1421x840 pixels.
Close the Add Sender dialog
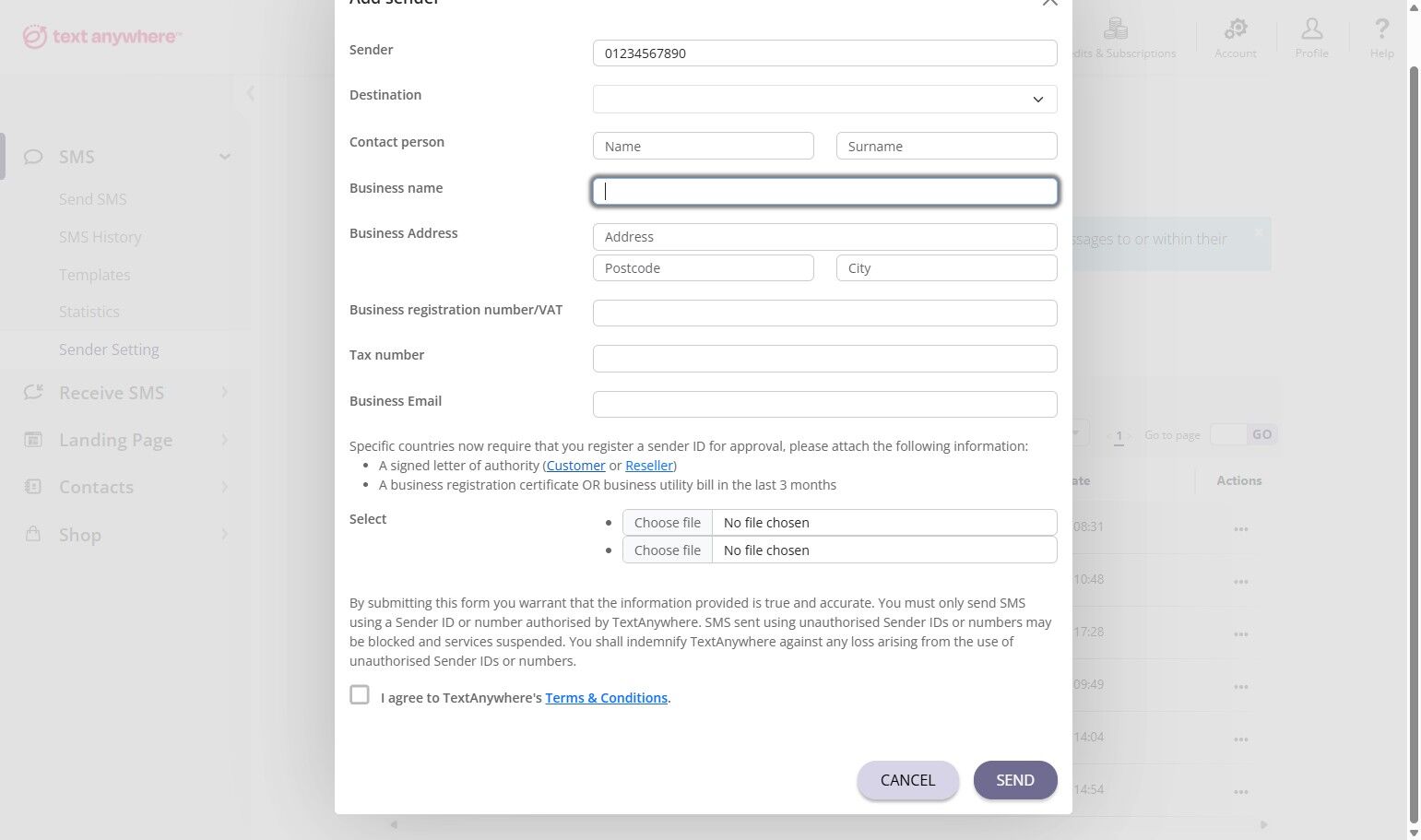[x=1049, y=3]
